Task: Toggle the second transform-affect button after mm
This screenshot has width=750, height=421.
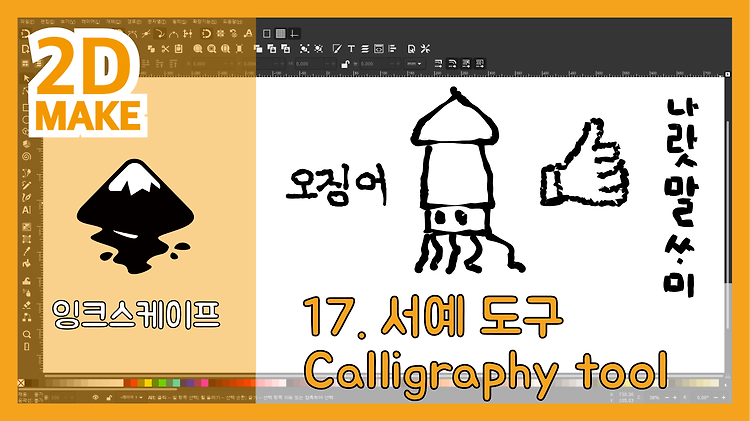Action: click(x=452, y=63)
